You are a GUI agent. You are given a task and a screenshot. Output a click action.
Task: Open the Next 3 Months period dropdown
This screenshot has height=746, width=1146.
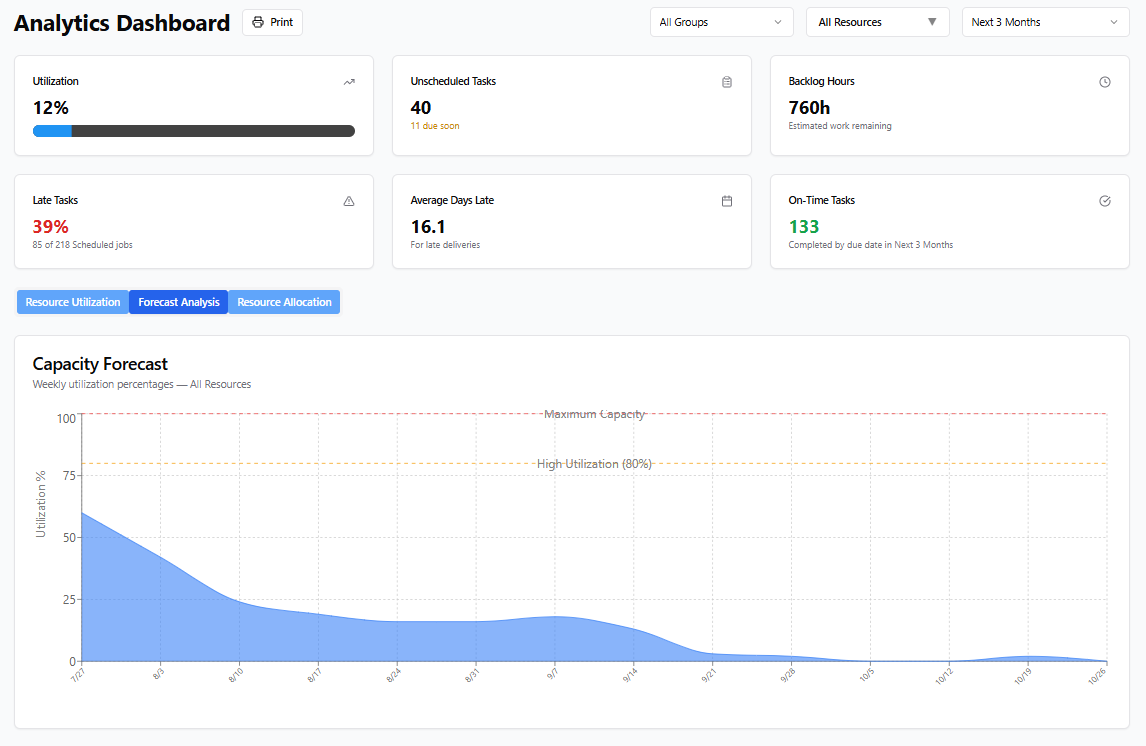click(x=1045, y=22)
